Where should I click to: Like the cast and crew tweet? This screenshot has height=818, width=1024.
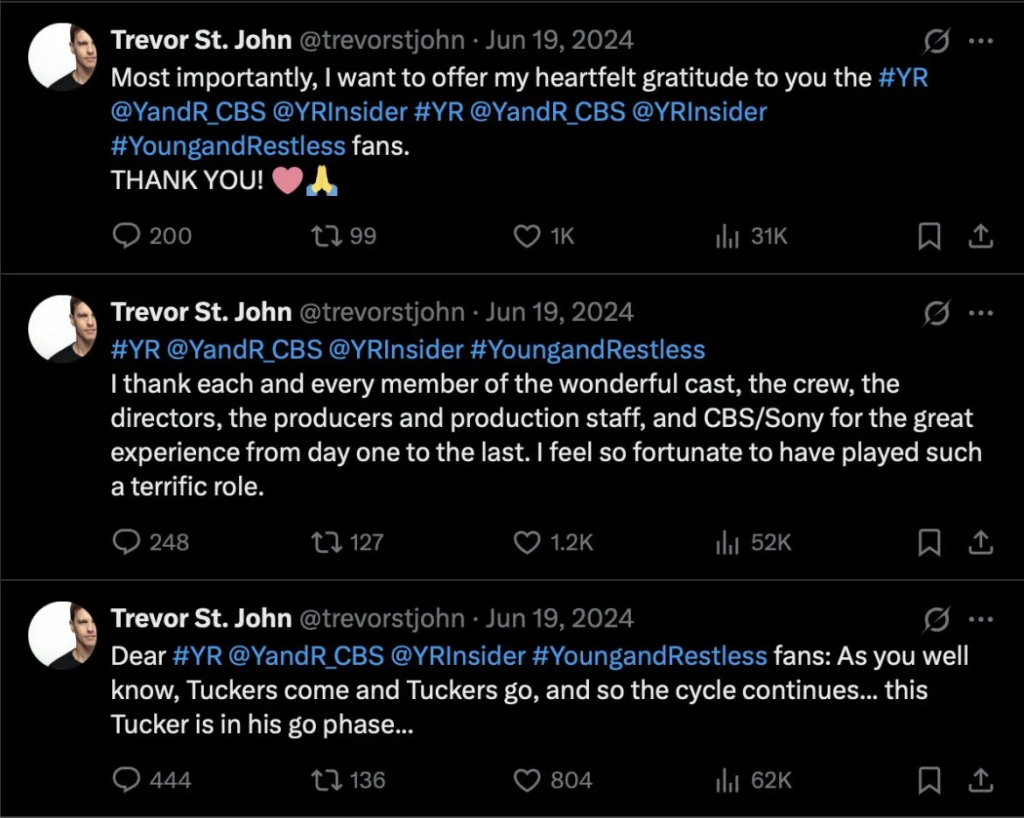coord(527,542)
